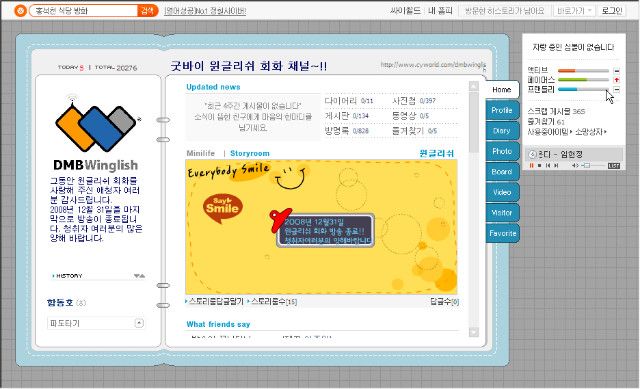Click the orange 검색 search button
The height and width of the screenshot is (389, 640).
click(147, 11)
